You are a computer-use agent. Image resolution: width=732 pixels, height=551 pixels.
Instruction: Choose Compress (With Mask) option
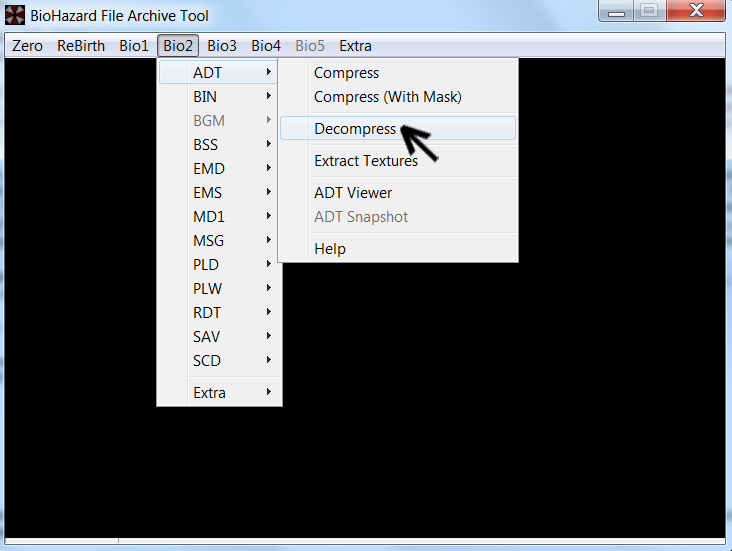tap(398, 97)
